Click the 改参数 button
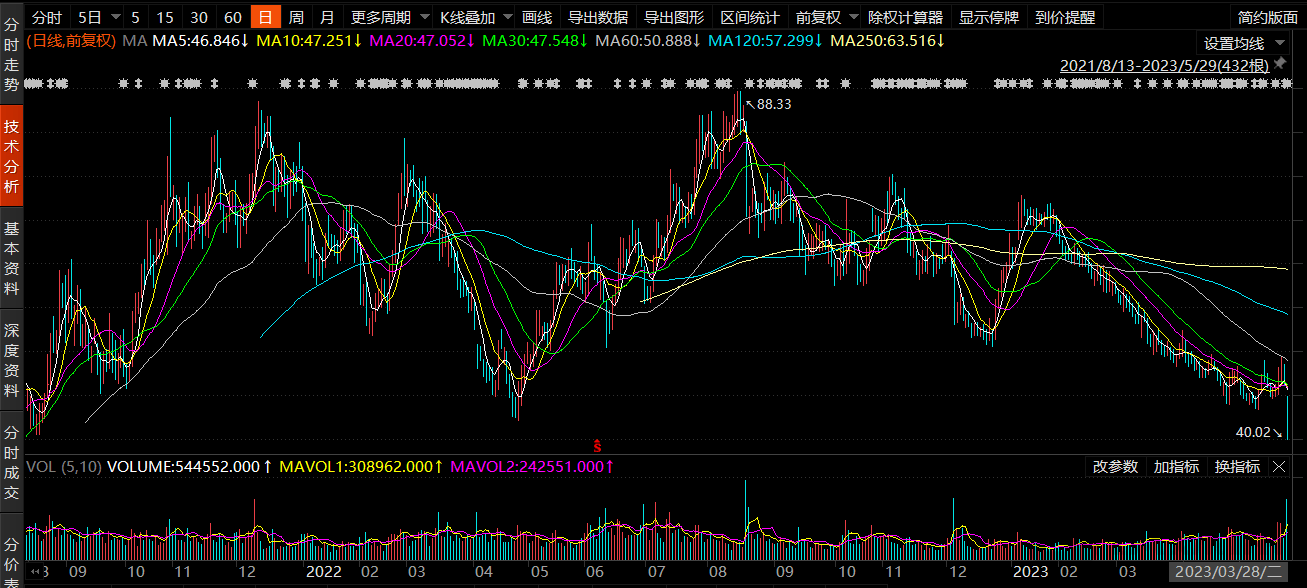 (x=1114, y=467)
